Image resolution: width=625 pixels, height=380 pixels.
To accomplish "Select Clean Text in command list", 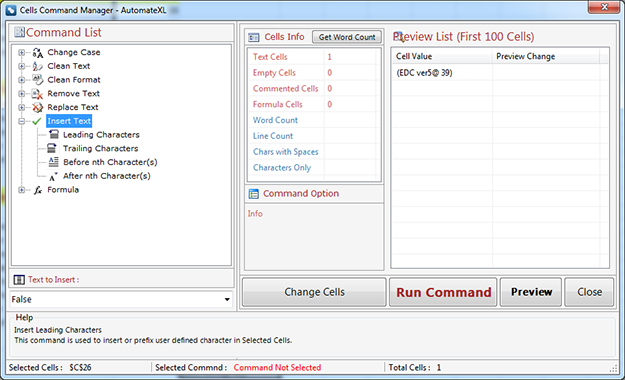I will (x=69, y=66).
